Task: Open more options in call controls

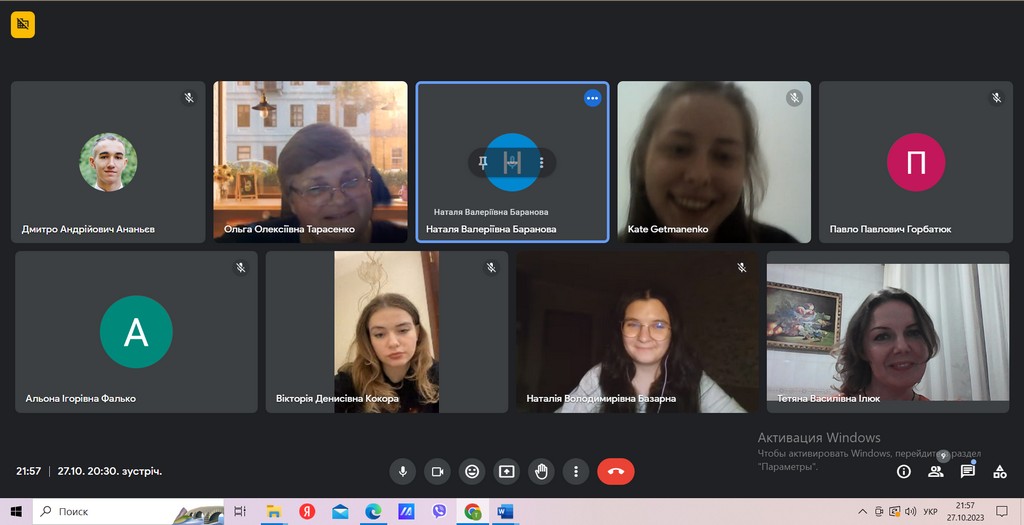Action: pyautogui.click(x=576, y=471)
